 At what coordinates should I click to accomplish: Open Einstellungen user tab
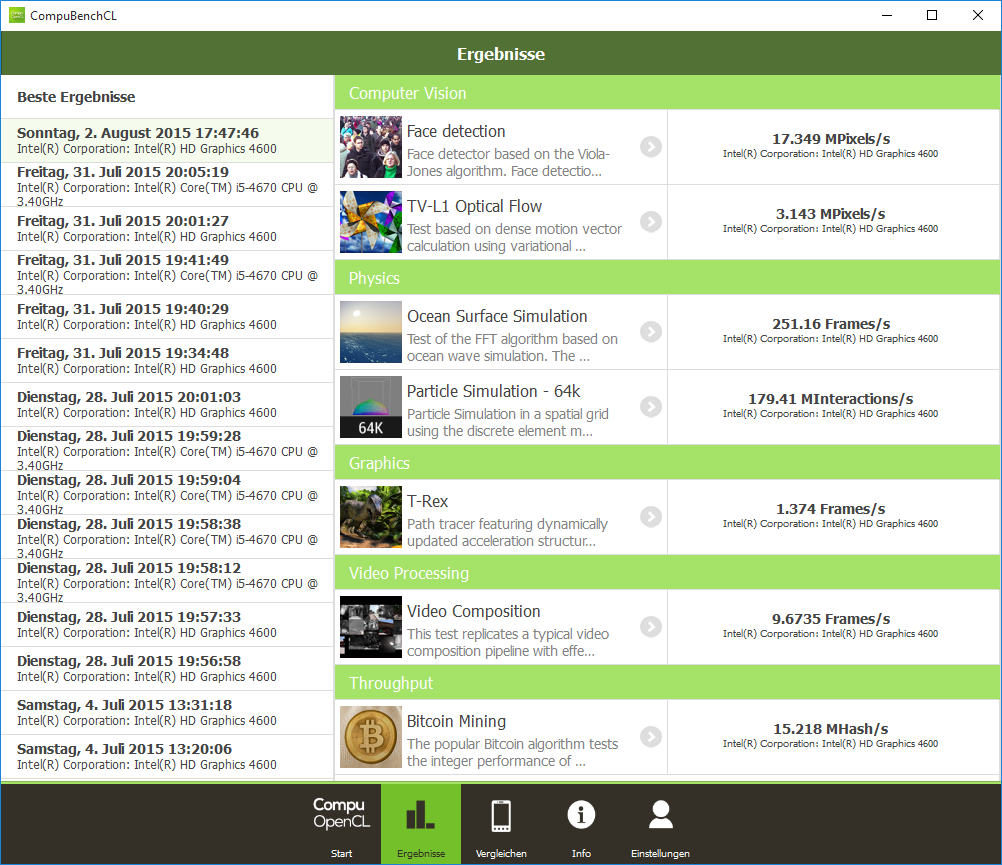660,824
